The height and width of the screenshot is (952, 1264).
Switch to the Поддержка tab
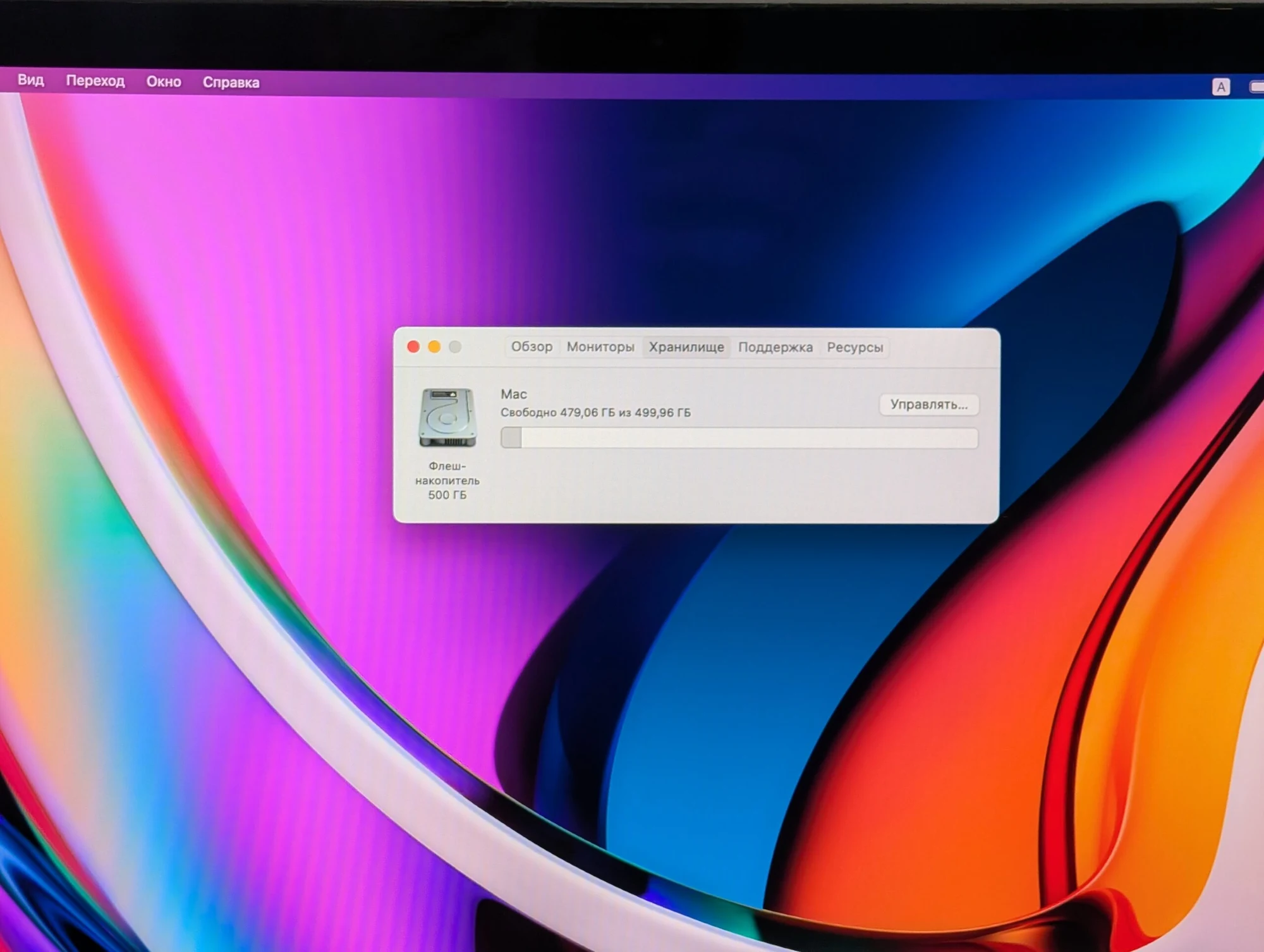[775, 347]
